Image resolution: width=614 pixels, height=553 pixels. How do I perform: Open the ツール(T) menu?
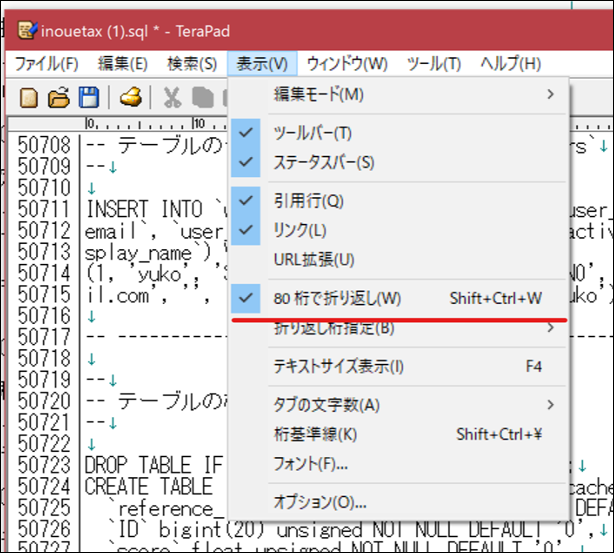pyautogui.click(x=434, y=63)
